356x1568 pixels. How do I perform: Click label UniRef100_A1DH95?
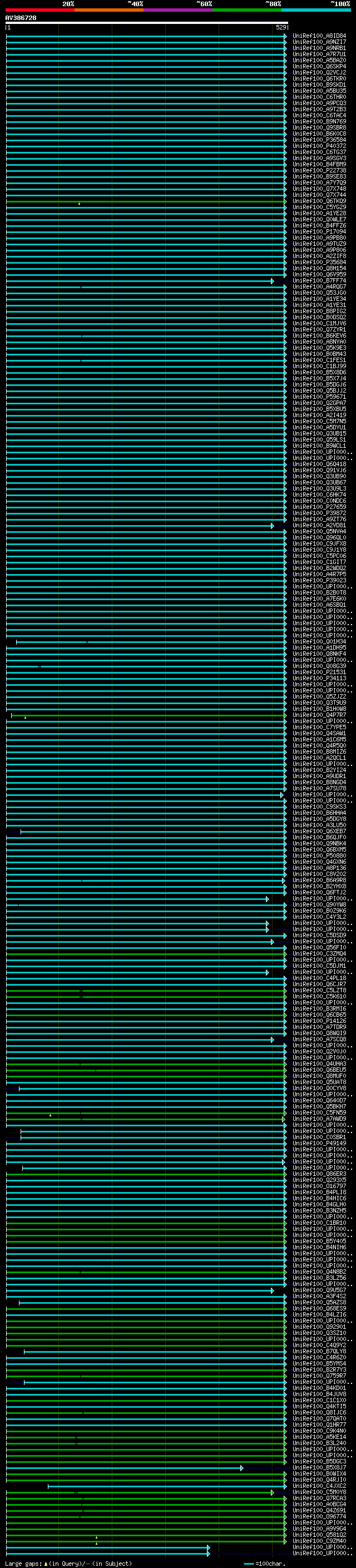(x=319, y=647)
